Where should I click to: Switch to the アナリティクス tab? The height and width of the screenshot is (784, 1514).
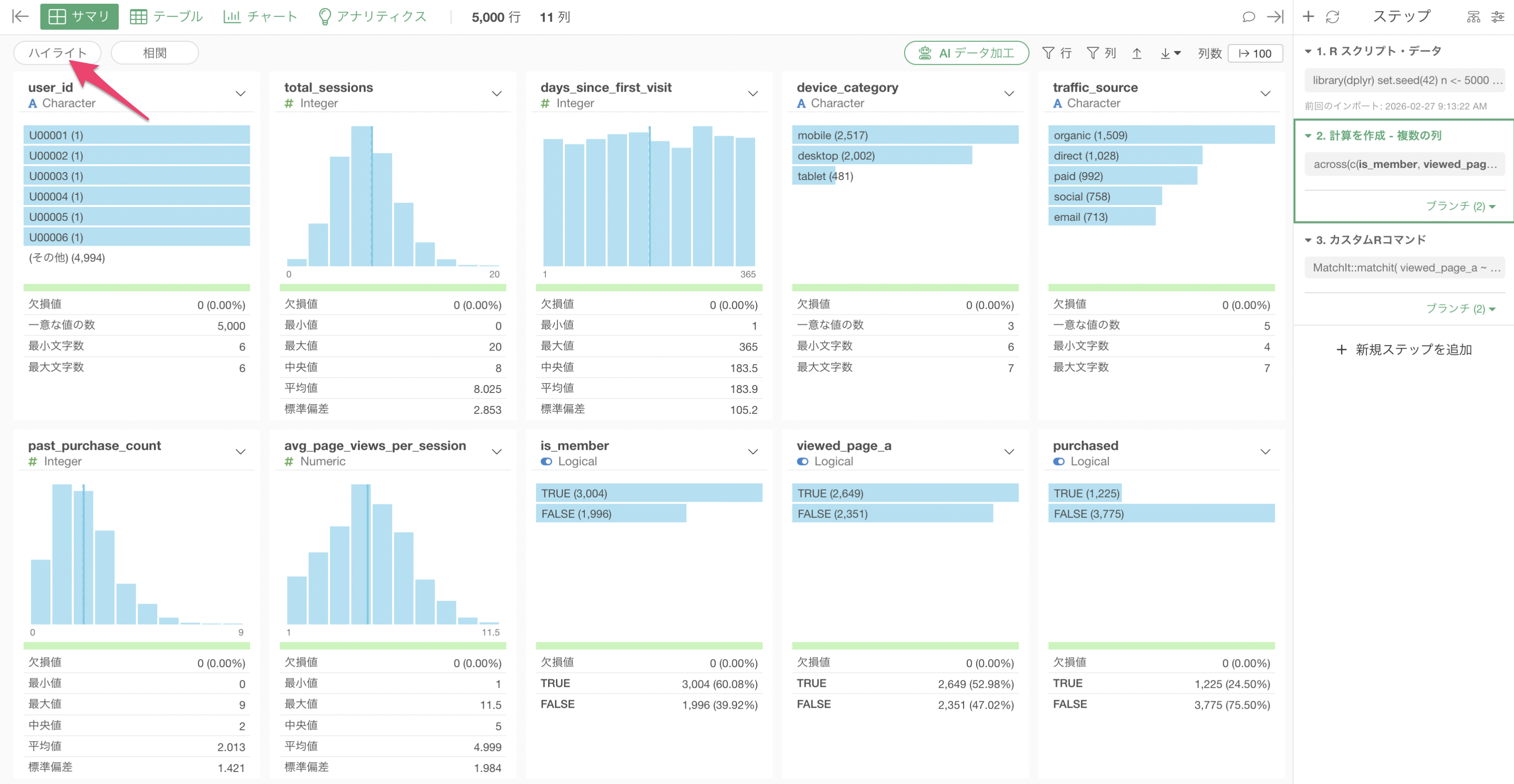tap(372, 16)
